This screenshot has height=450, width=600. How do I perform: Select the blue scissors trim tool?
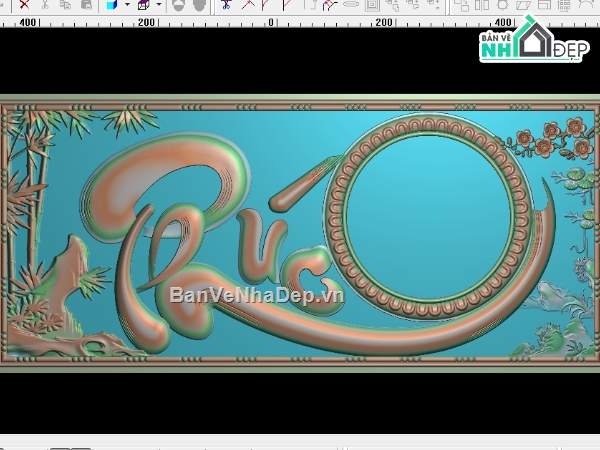click(x=226, y=5)
